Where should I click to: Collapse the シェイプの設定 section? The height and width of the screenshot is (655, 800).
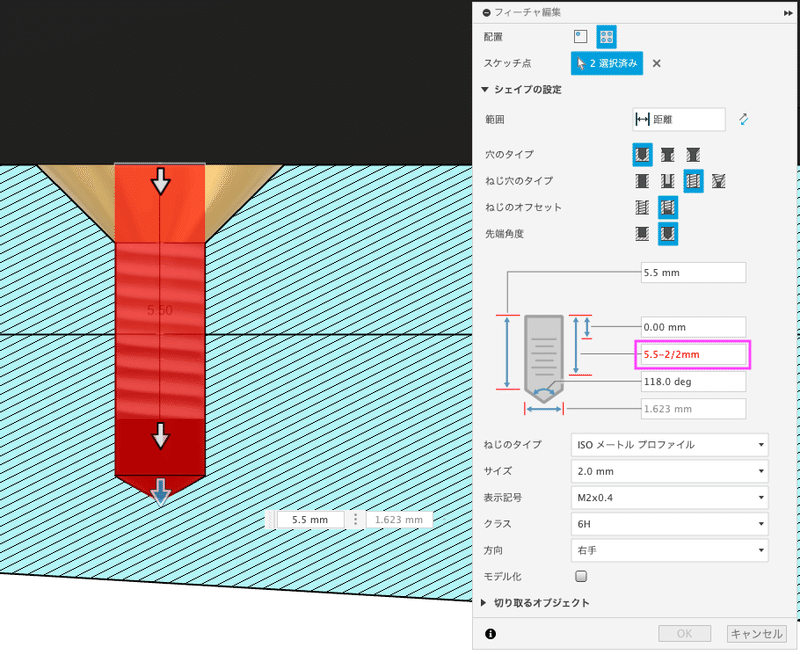click(x=485, y=90)
